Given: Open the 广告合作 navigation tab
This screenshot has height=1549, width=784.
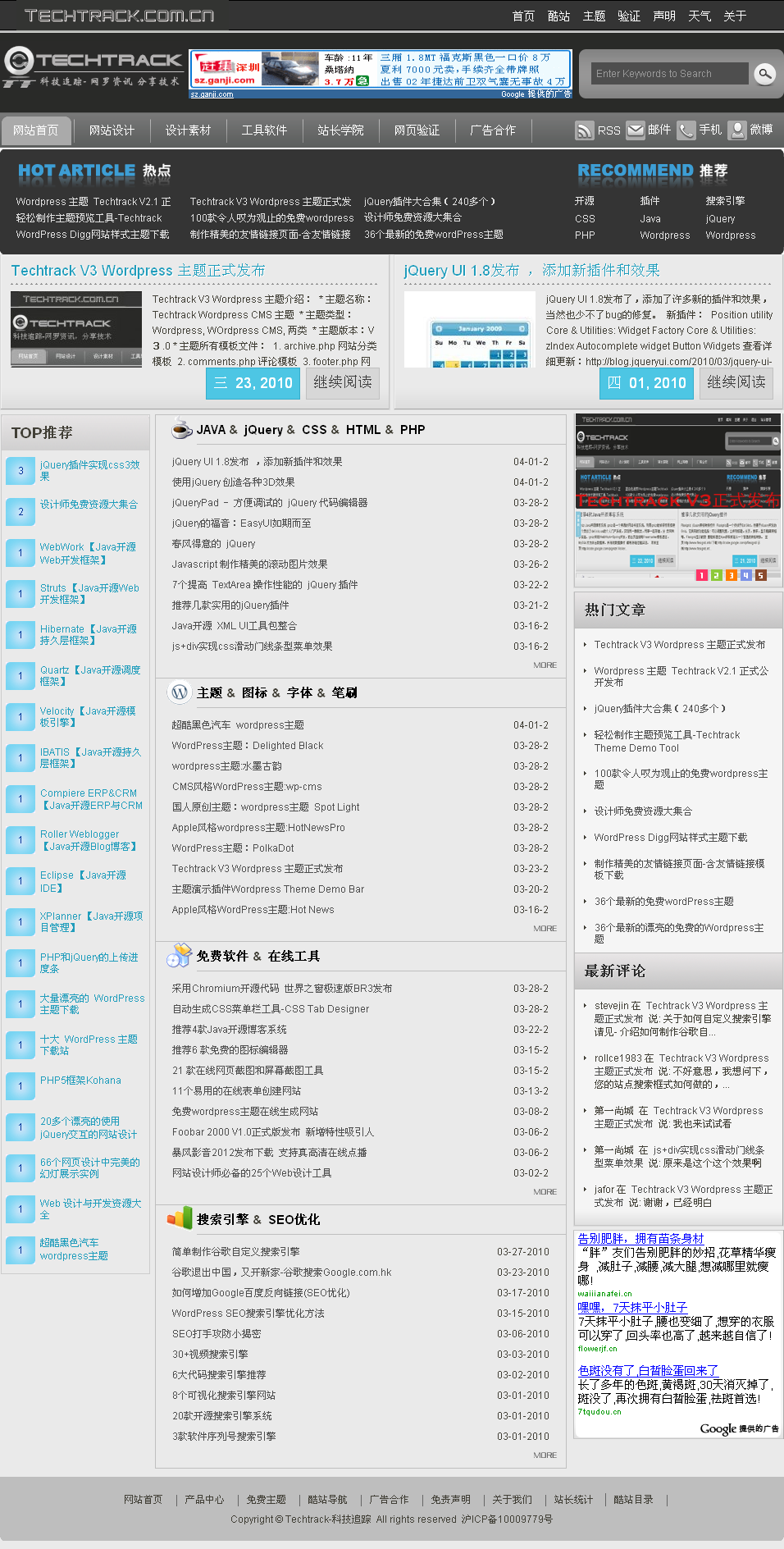Looking at the screenshot, I should pos(493,130).
